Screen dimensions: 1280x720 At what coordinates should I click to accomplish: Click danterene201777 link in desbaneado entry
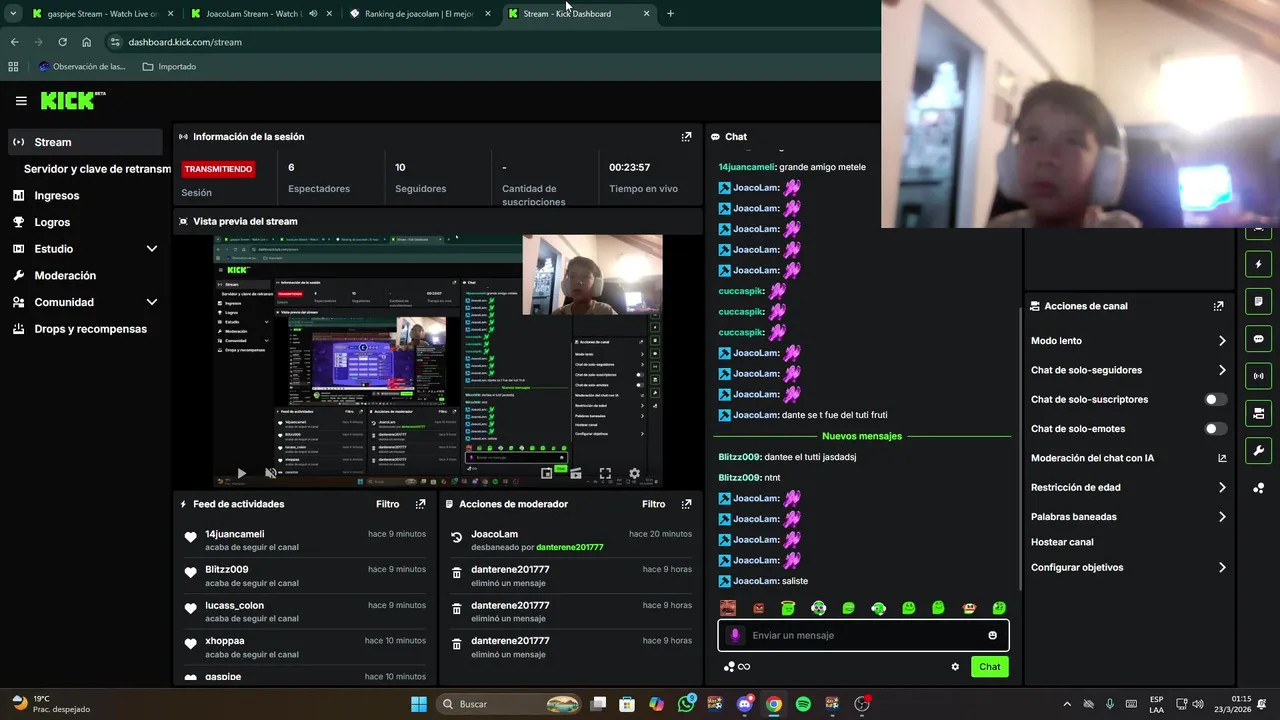[570, 547]
